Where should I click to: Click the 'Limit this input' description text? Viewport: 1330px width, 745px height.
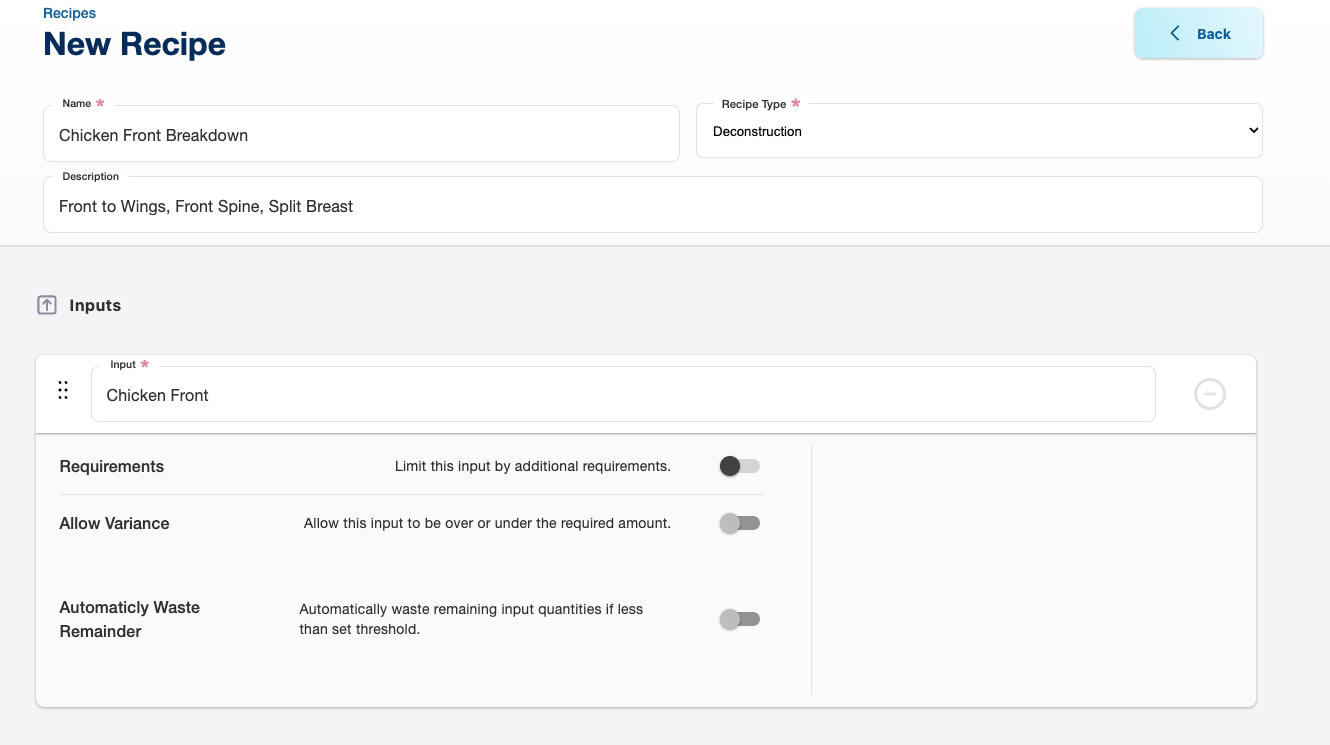coord(532,466)
